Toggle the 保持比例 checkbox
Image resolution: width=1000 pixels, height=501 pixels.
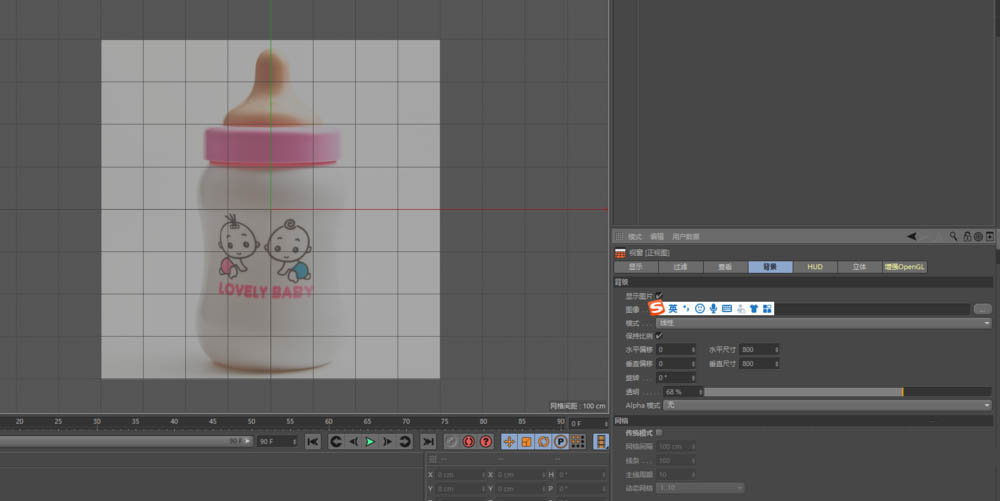click(x=659, y=336)
